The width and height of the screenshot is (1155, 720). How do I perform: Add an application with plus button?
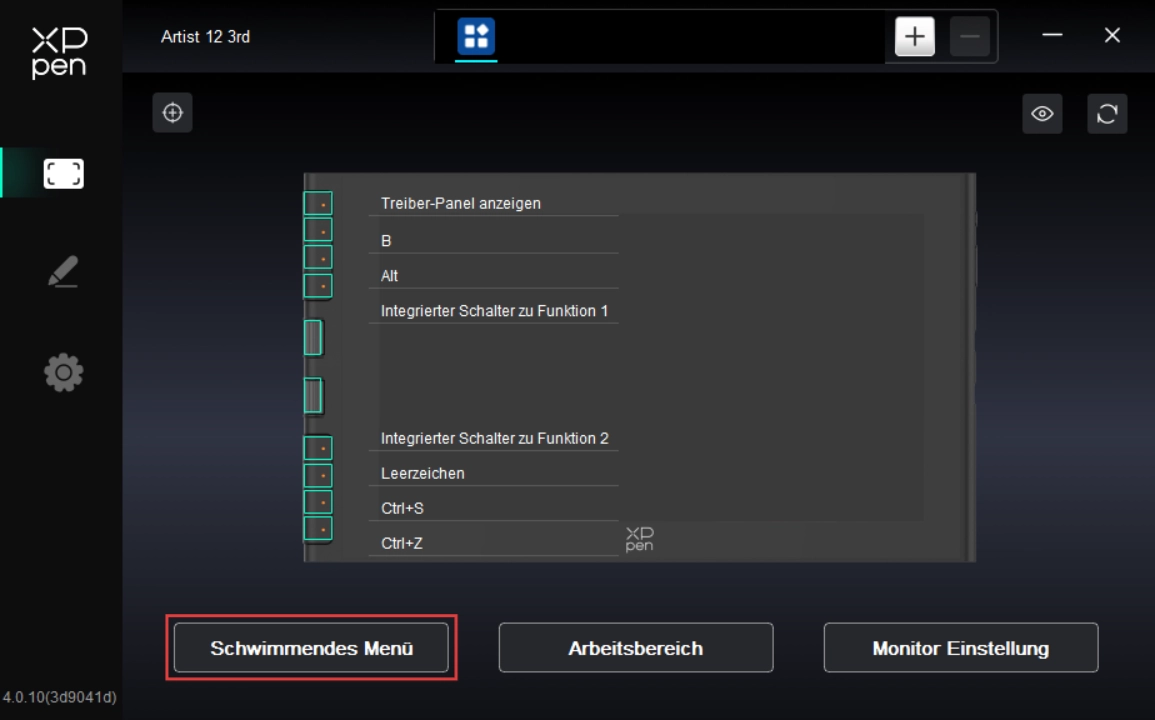tap(914, 37)
